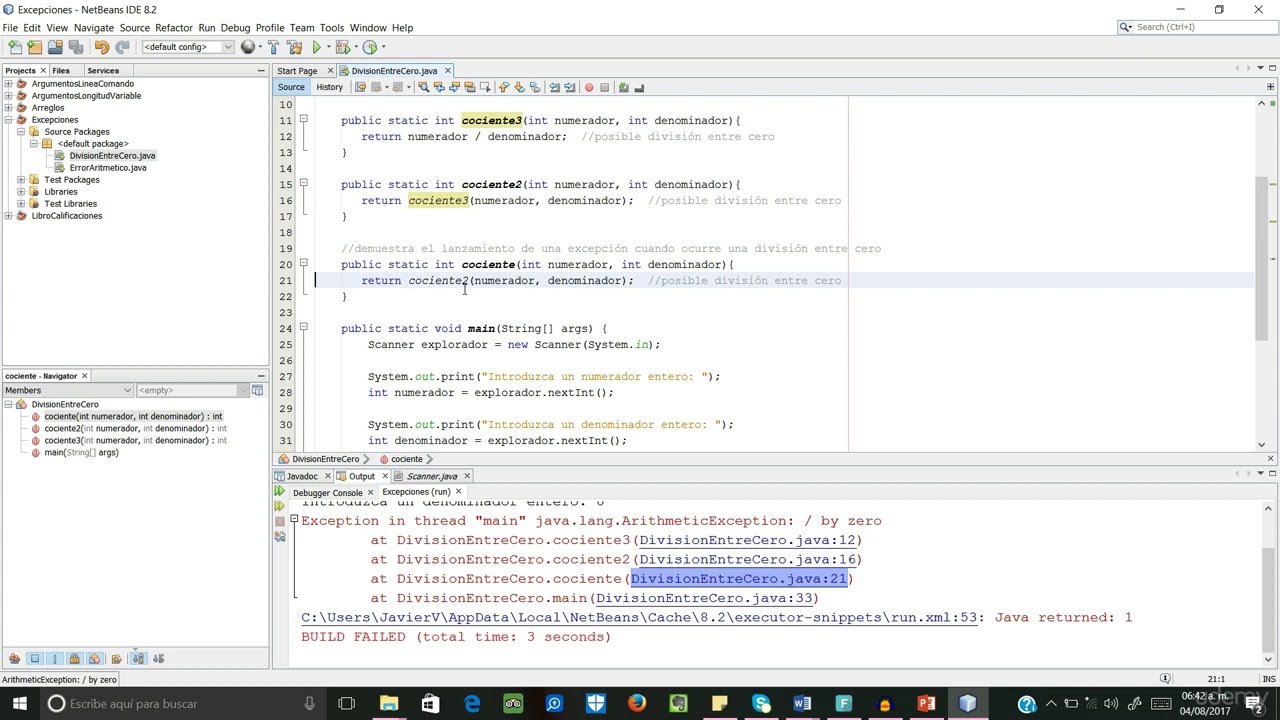
Task: Expand the Arreglos project node
Action: [8, 108]
